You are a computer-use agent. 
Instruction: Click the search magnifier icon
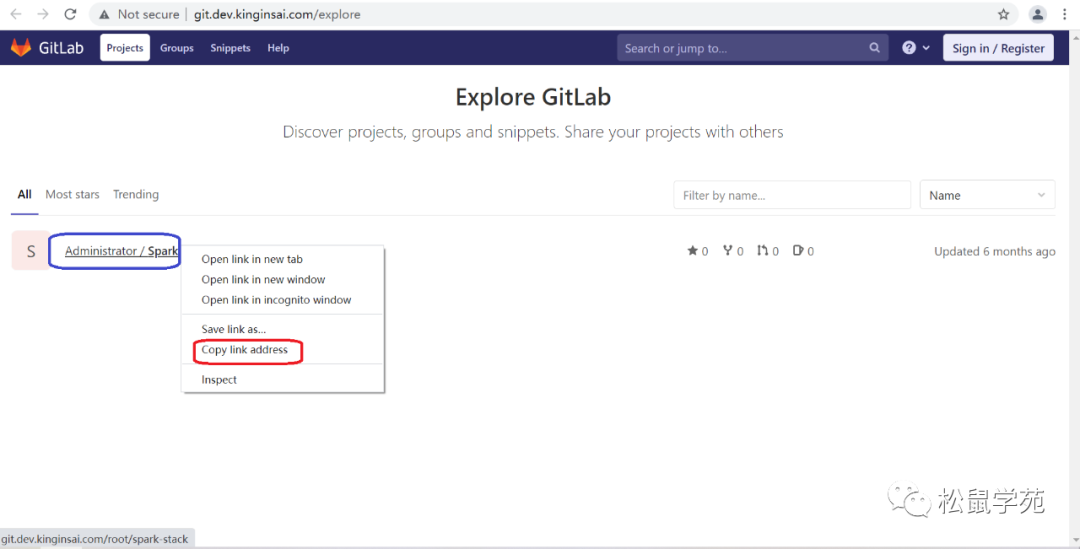[x=874, y=48]
